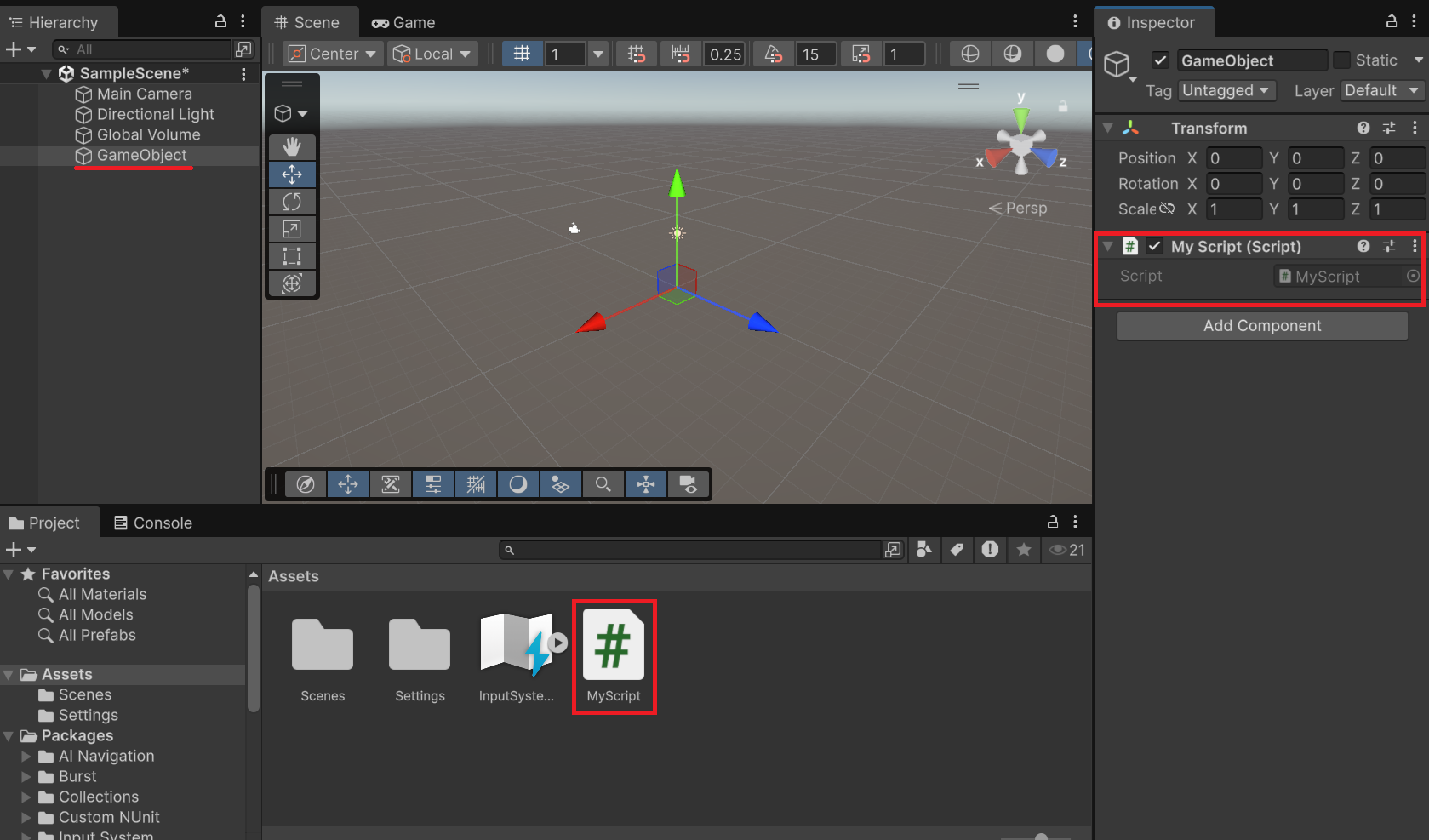Click the Position X input field

tap(1232, 158)
